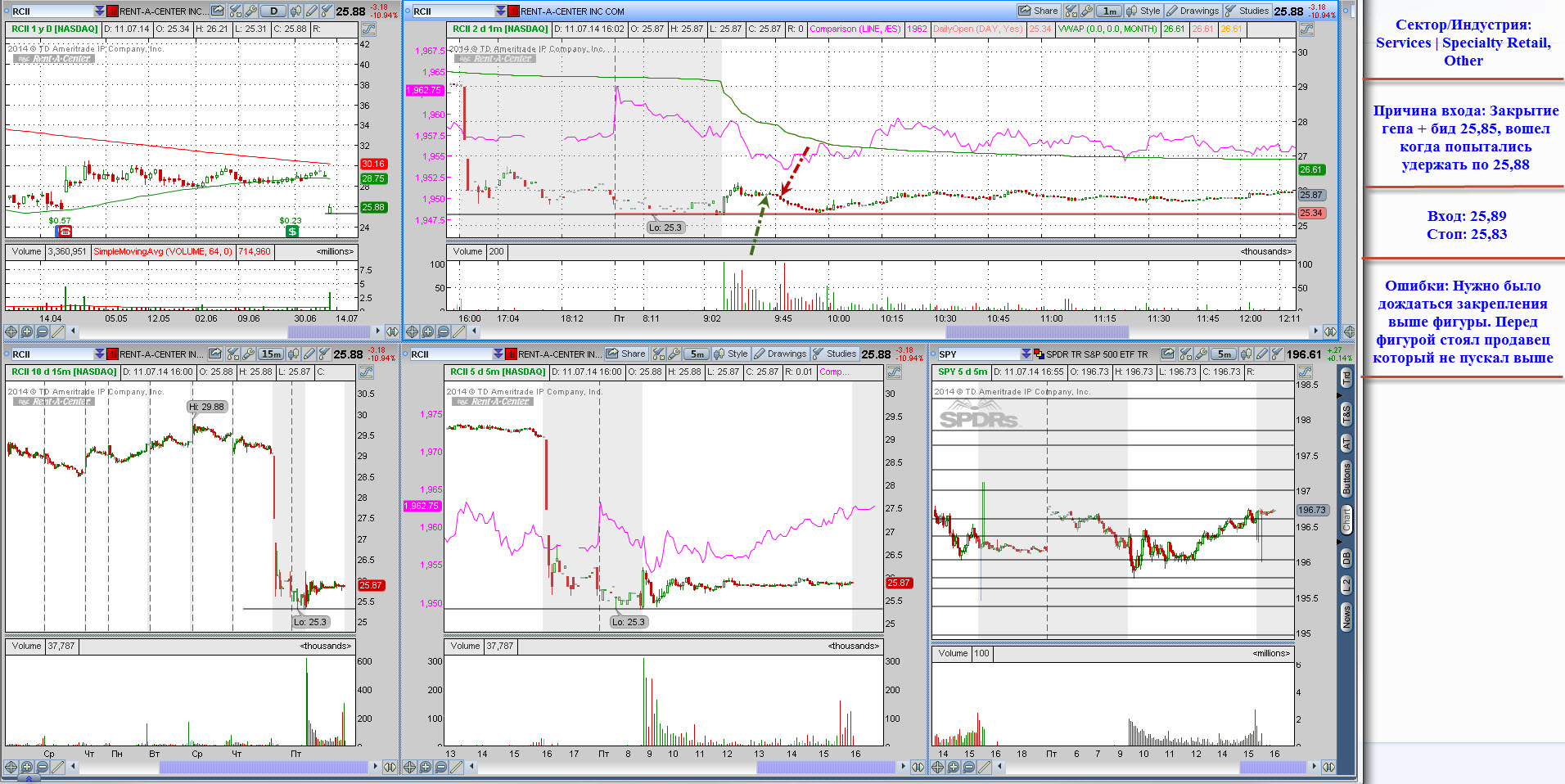1565x784 pixels.
Task: Open wrench settings icon on daily chart
Action: point(250,11)
